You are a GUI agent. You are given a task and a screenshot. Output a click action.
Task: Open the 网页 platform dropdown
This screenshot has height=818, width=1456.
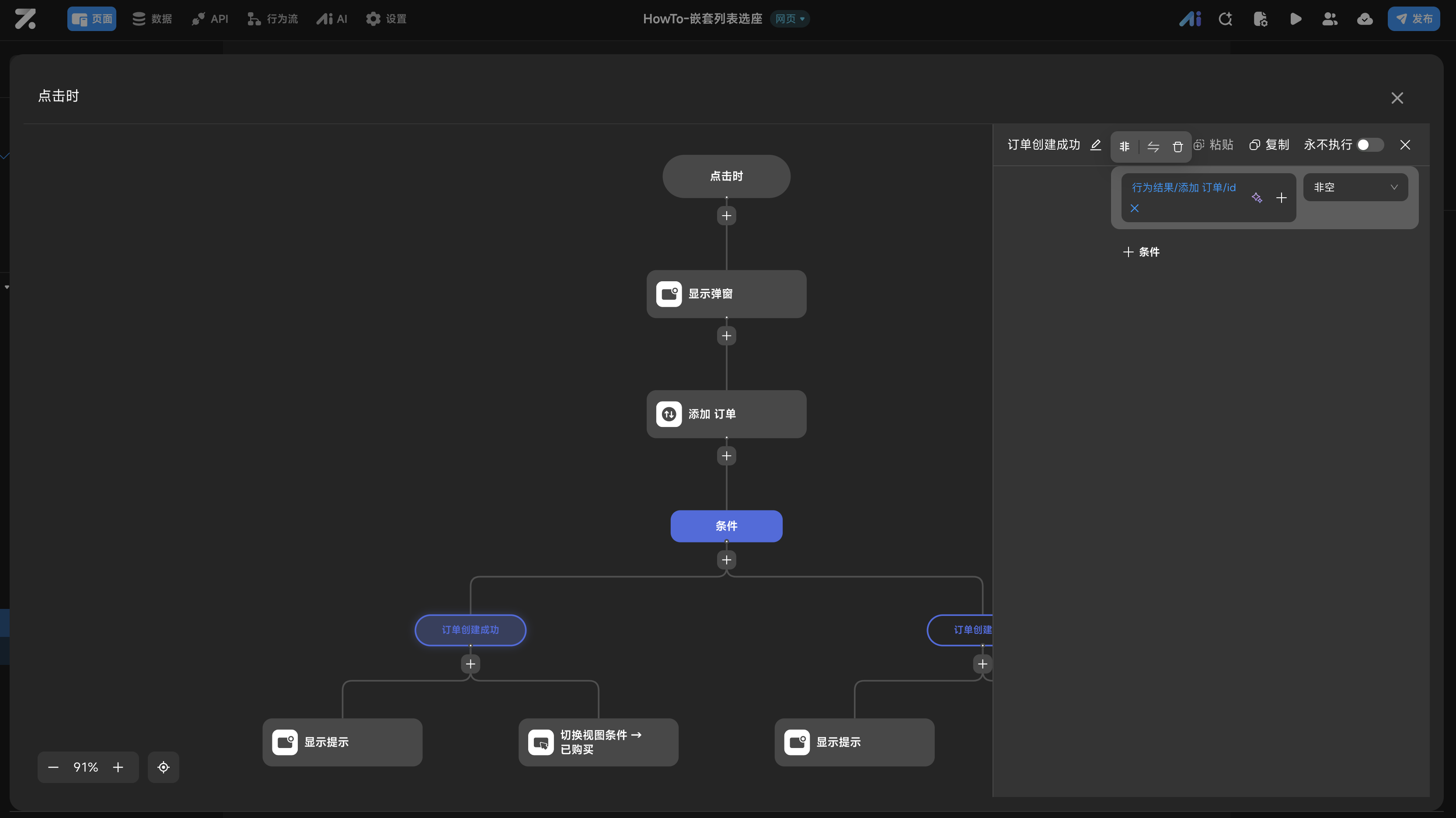point(790,19)
